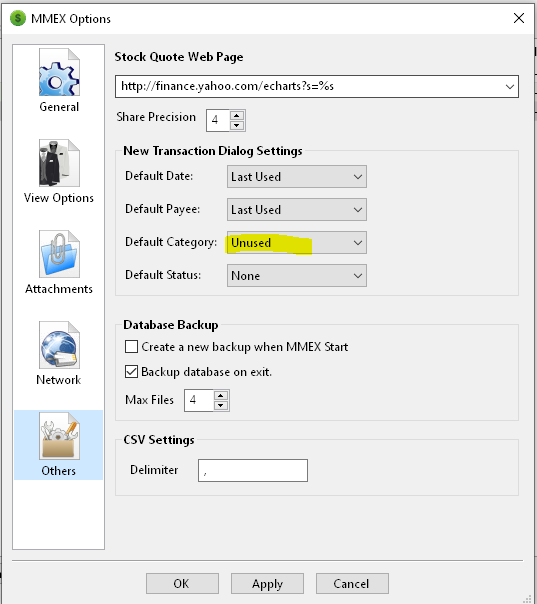Open the Default Category dropdown
The height and width of the screenshot is (604, 537).
point(297,243)
